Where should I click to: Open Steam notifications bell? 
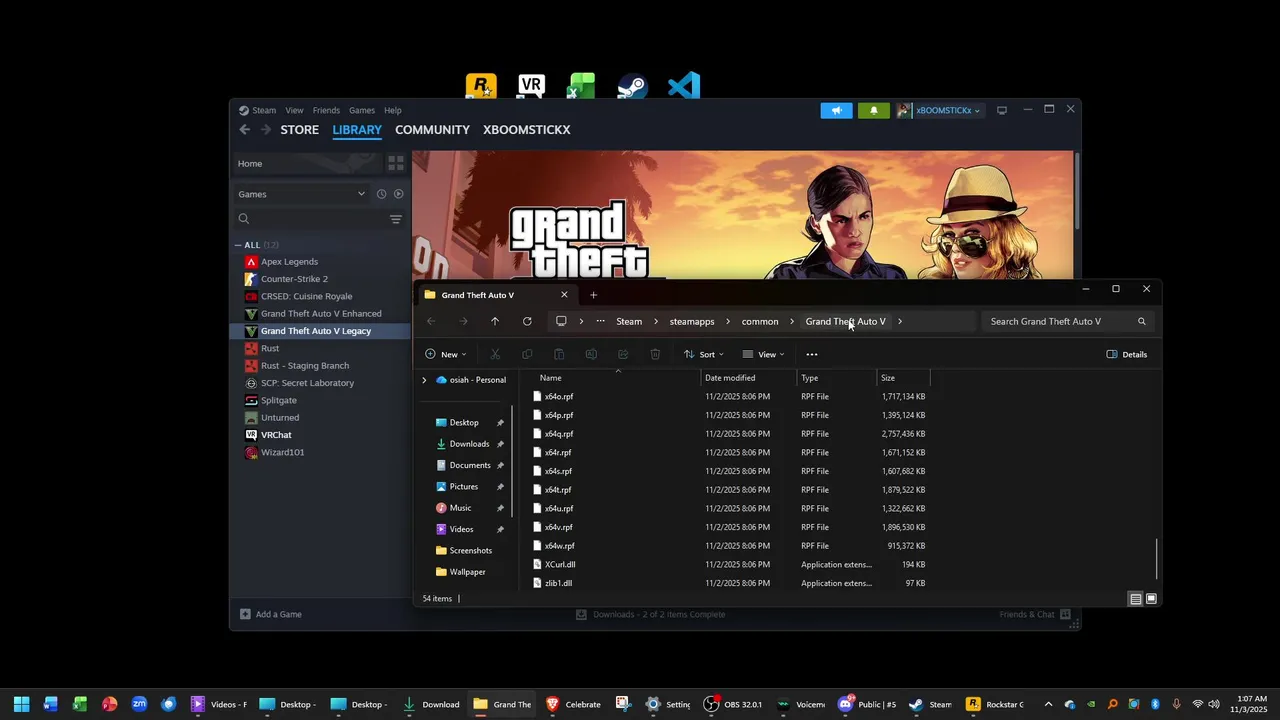(x=873, y=110)
